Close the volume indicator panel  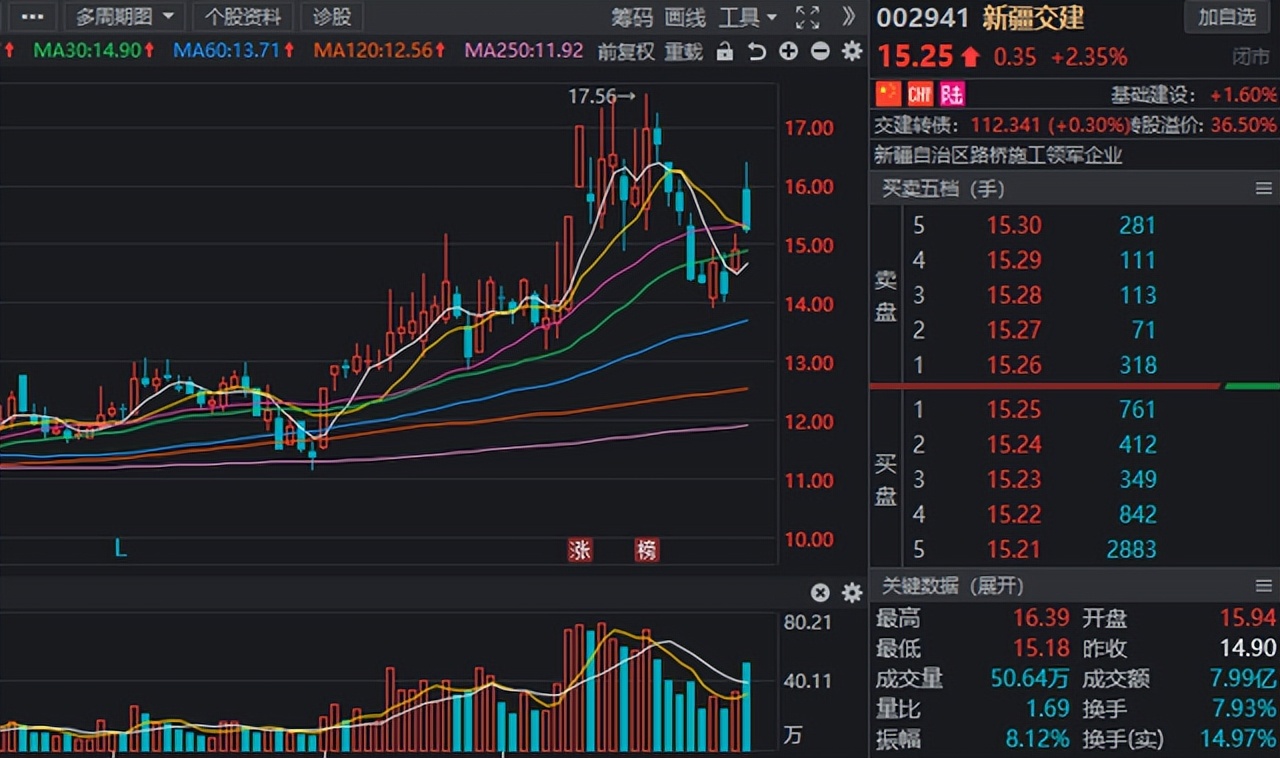[820, 592]
